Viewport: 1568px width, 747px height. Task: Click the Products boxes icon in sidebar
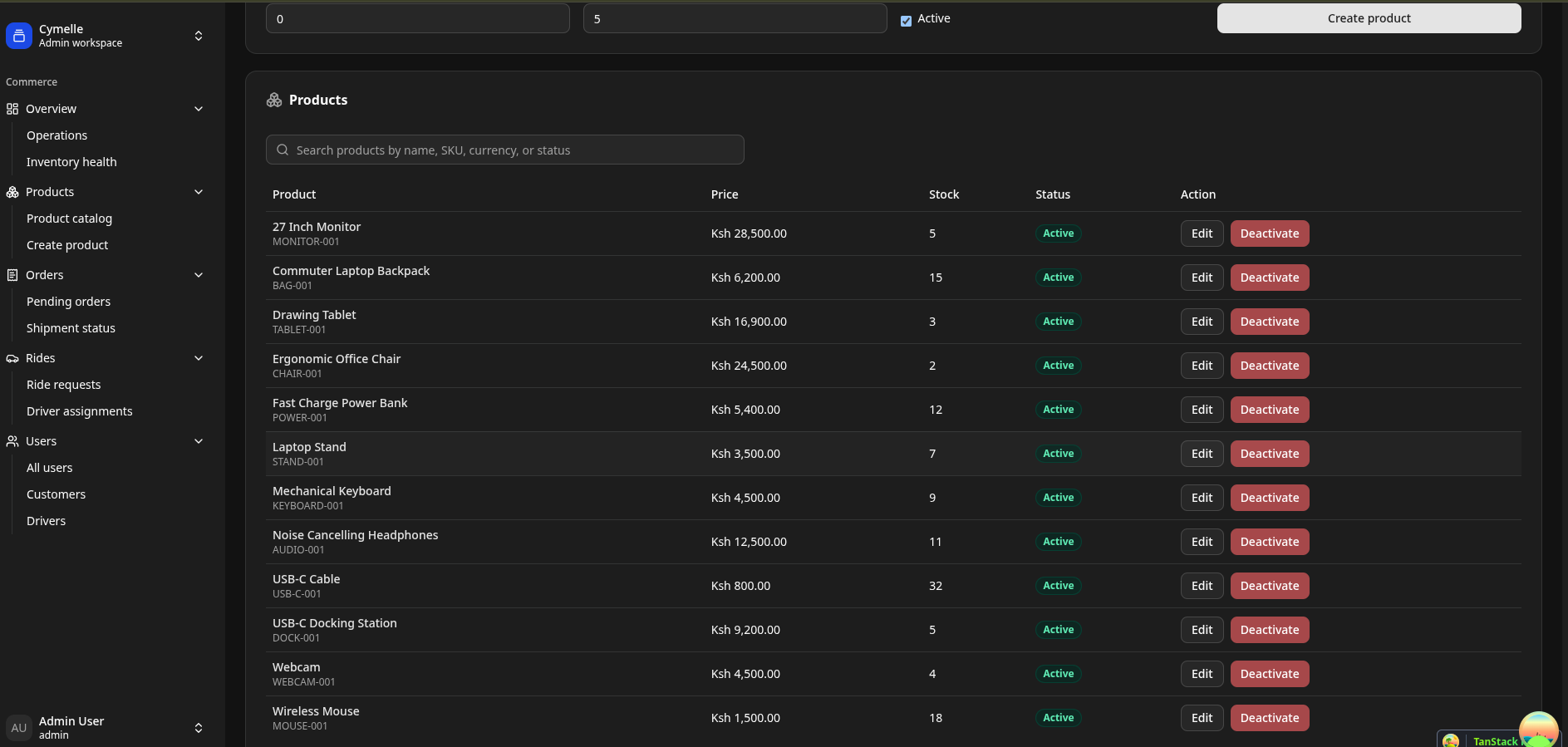12,192
